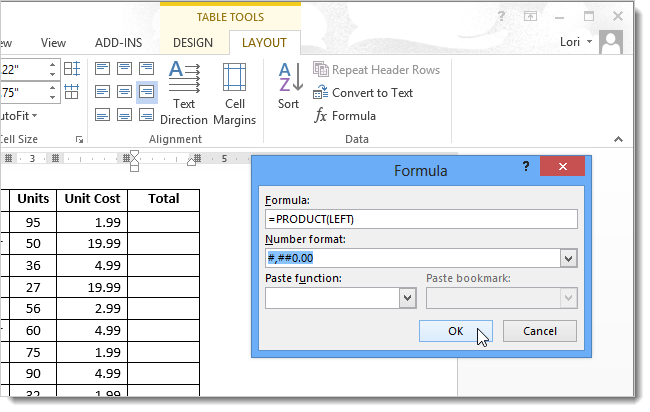Collapse the ribbon with arrow
The image size is (650, 412).
[x=618, y=139]
